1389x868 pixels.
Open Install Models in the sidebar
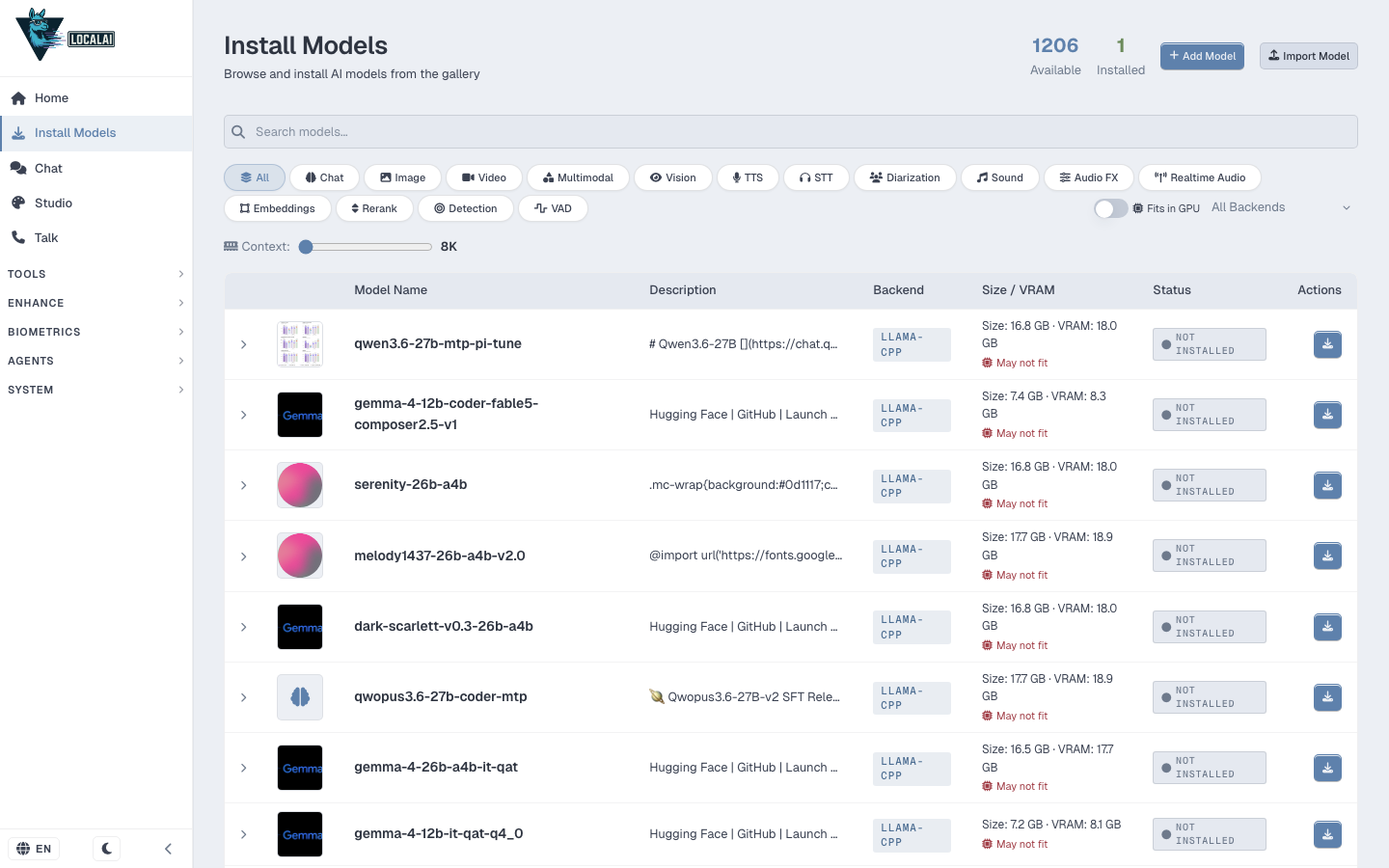(x=96, y=133)
